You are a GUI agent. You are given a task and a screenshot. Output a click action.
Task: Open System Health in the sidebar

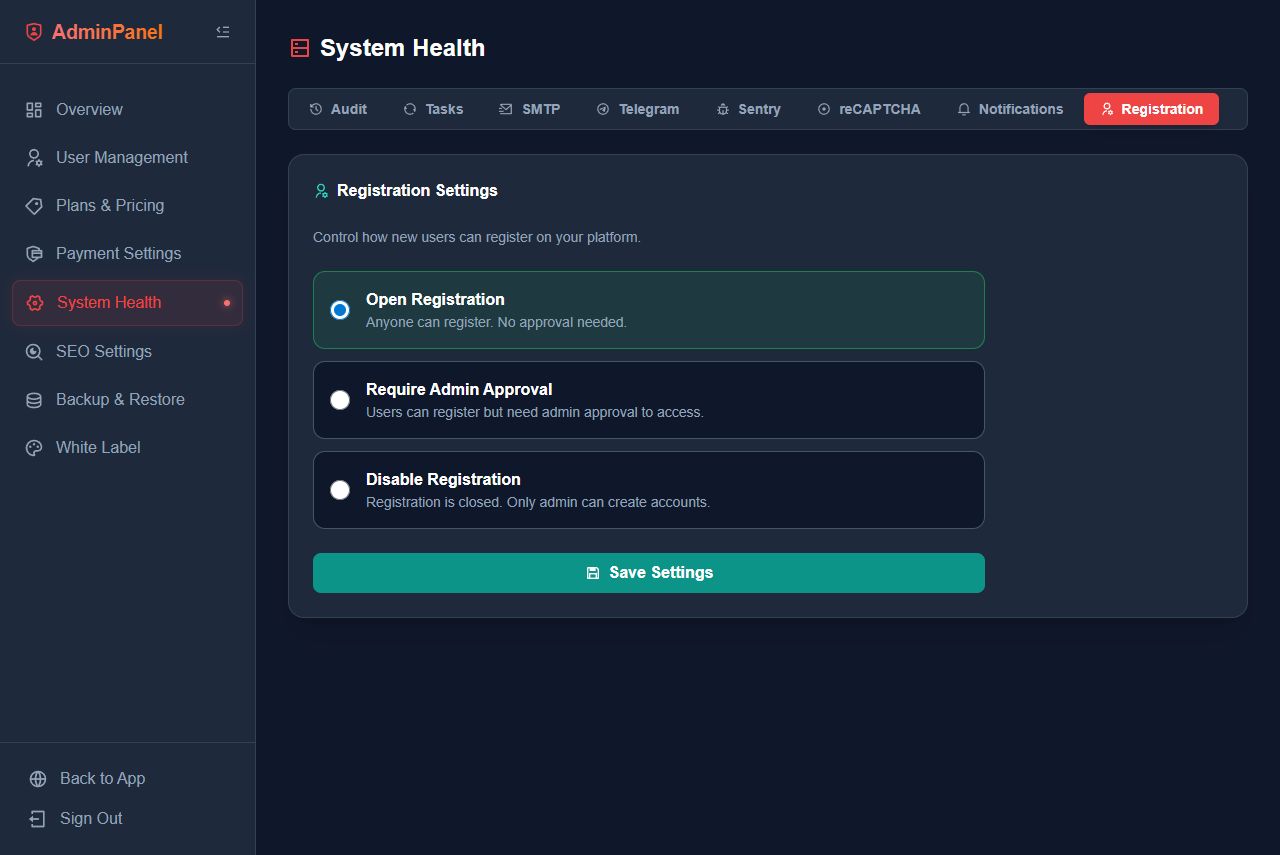[x=109, y=303]
